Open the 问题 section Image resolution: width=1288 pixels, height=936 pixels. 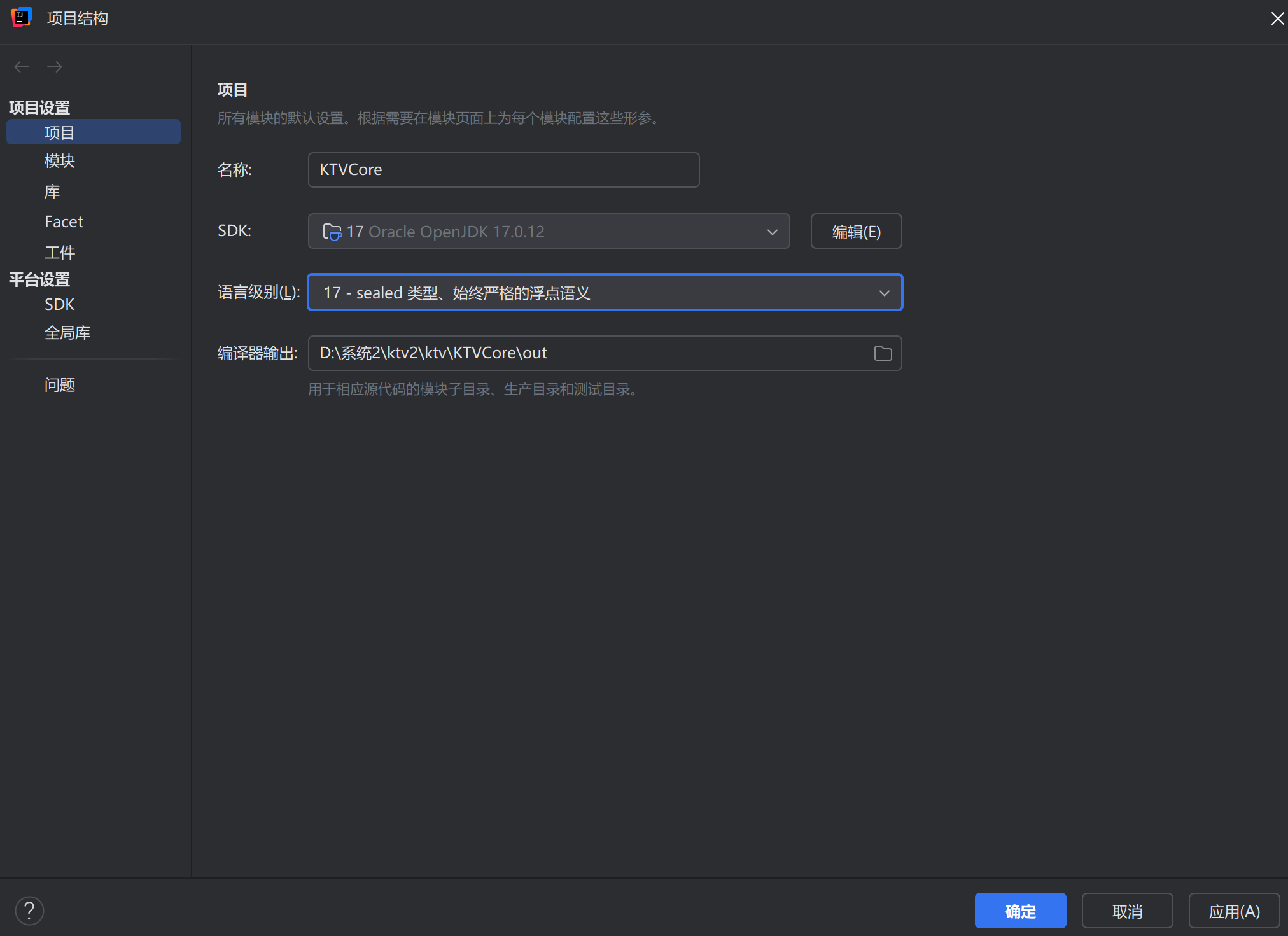[x=60, y=385]
